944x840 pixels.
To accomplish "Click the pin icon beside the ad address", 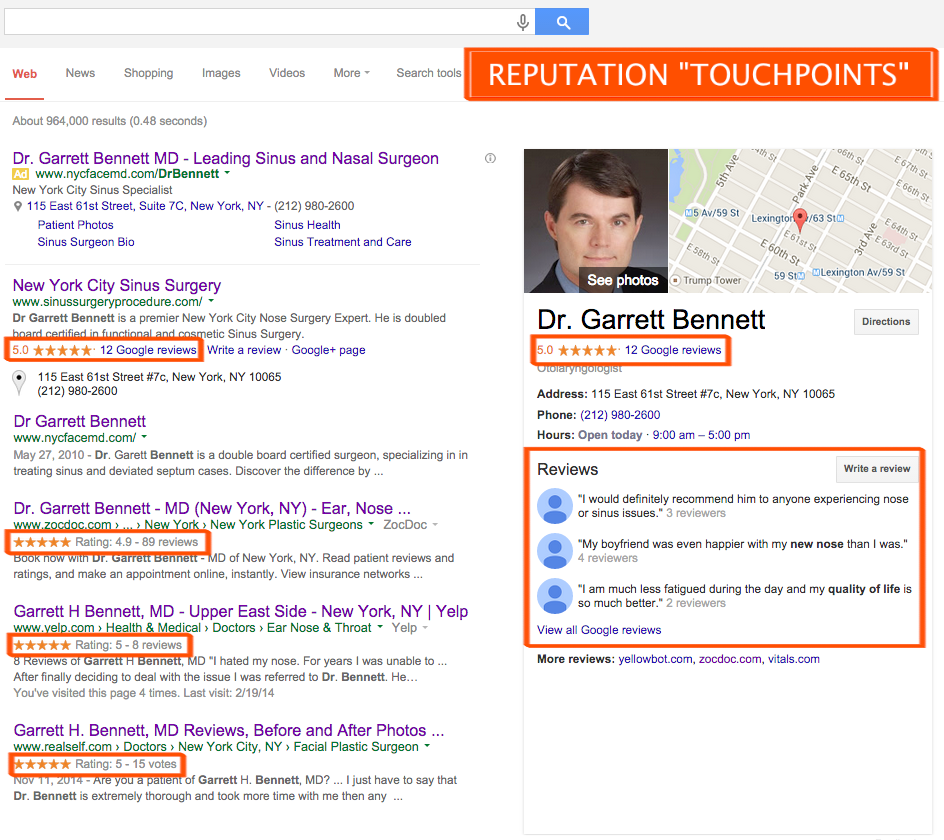I will click(x=18, y=207).
